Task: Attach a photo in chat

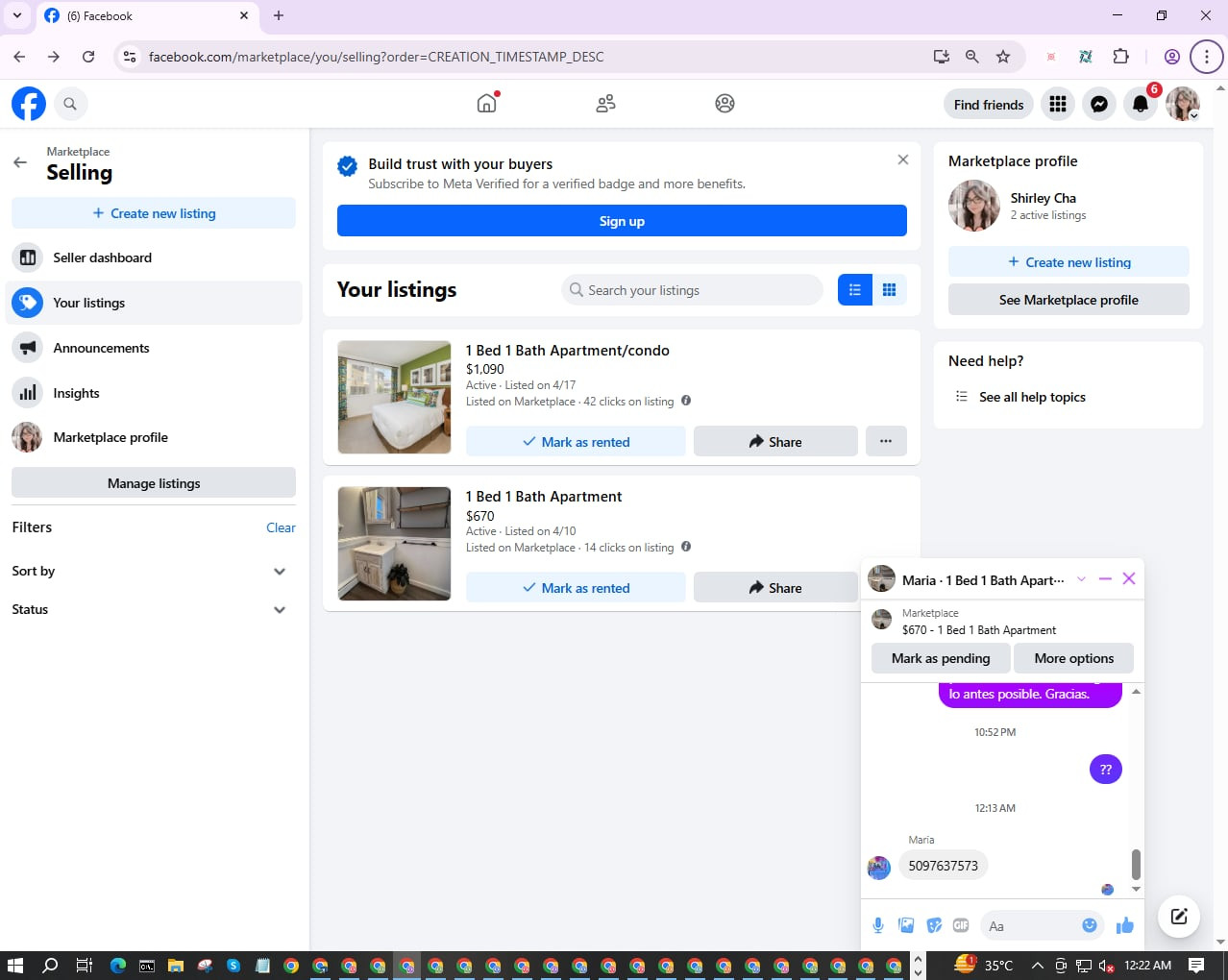Action: click(x=906, y=925)
